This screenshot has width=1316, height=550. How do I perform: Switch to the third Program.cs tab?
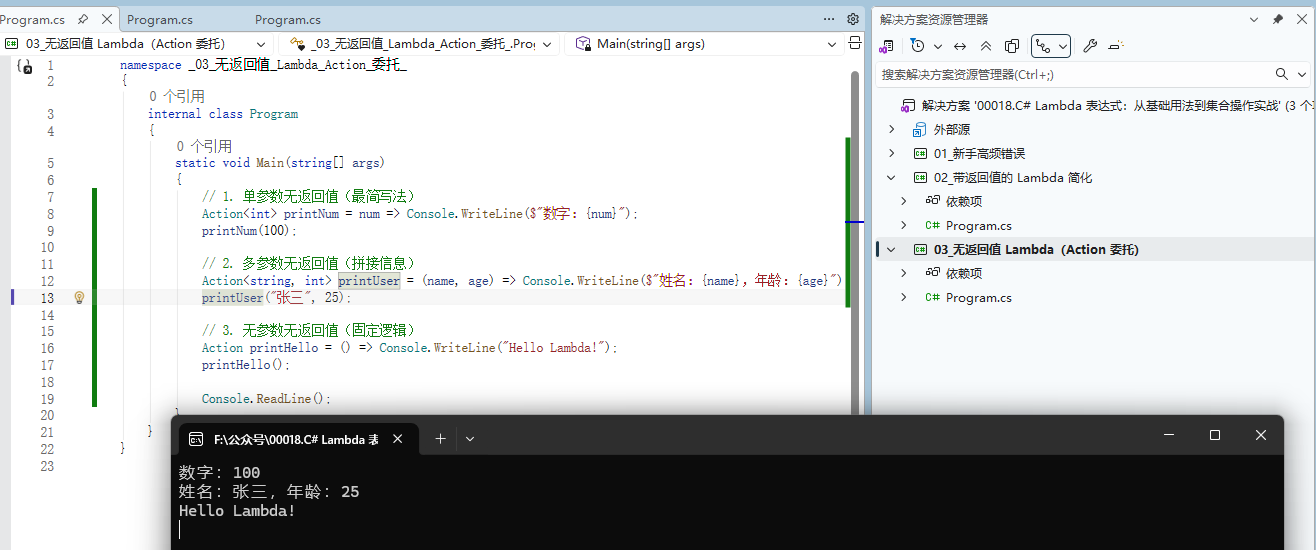[288, 19]
